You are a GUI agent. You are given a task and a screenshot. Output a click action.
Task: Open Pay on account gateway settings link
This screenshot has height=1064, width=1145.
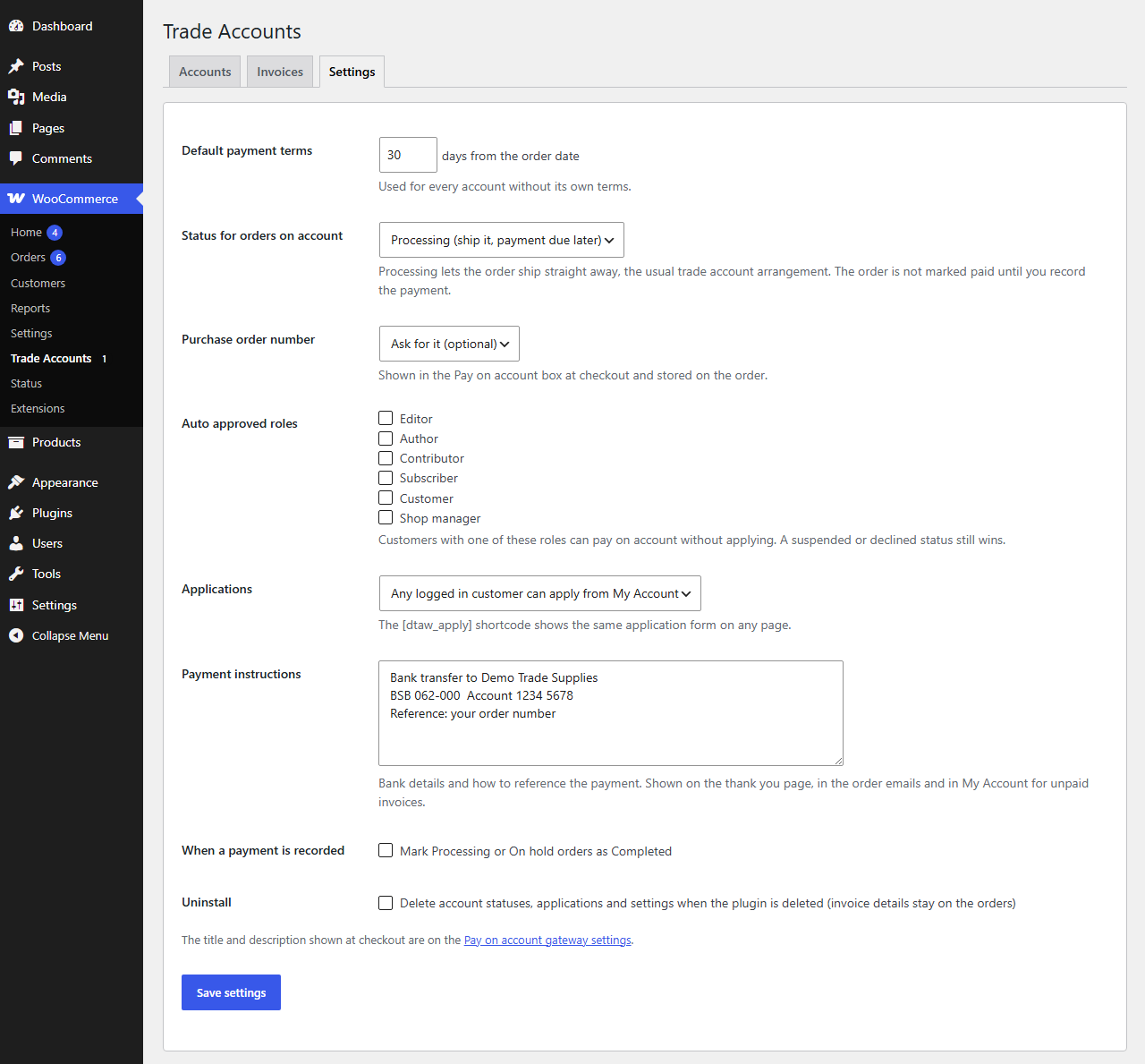[547, 941]
